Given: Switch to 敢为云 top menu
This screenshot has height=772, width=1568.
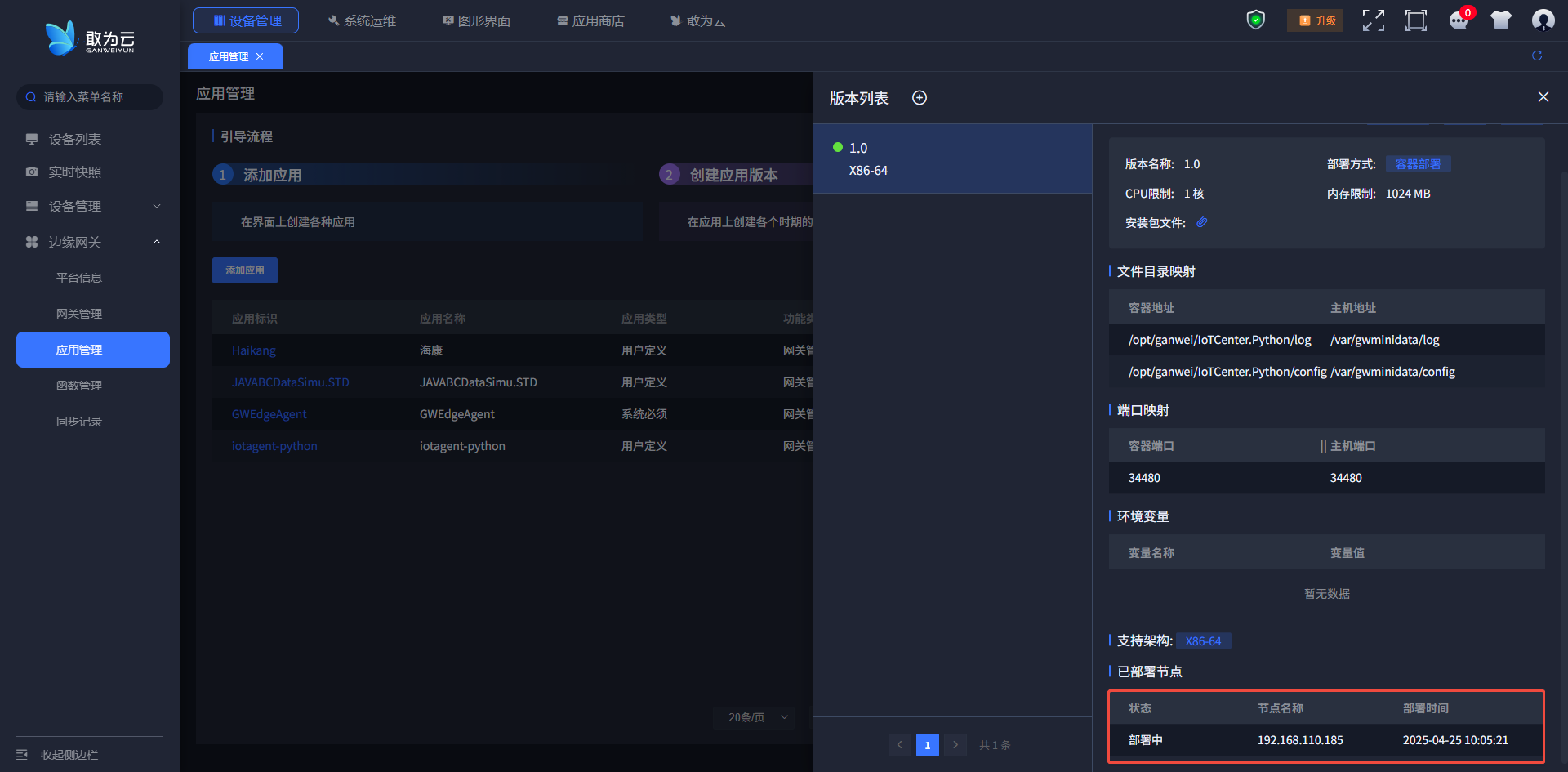Looking at the screenshot, I should click(698, 20).
